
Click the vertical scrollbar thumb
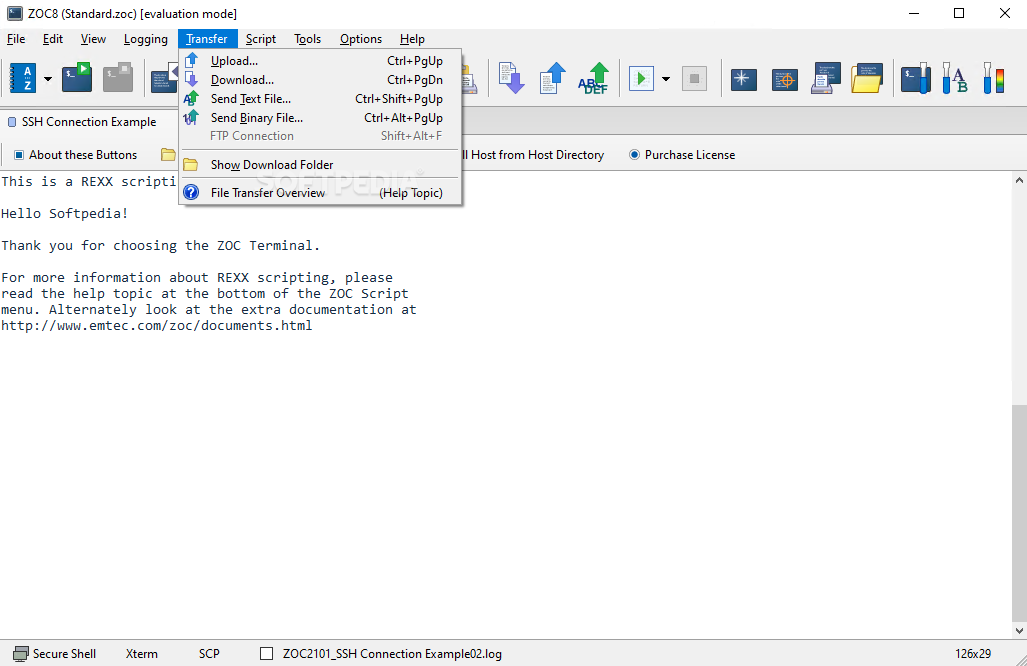(x=1019, y=513)
